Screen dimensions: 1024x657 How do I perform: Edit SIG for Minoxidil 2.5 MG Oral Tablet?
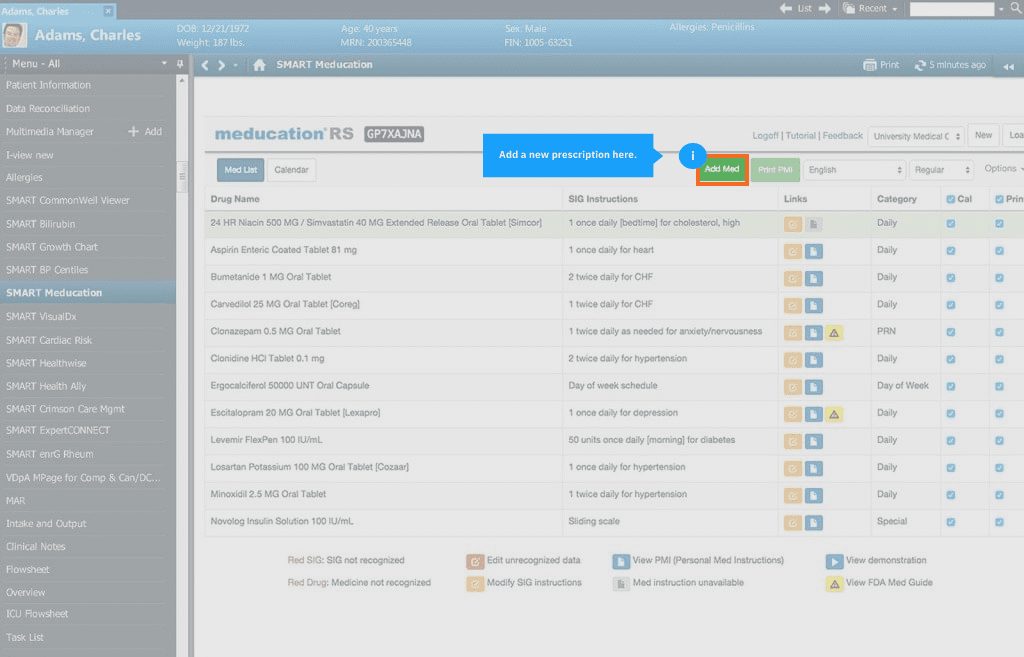click(792, 496)
